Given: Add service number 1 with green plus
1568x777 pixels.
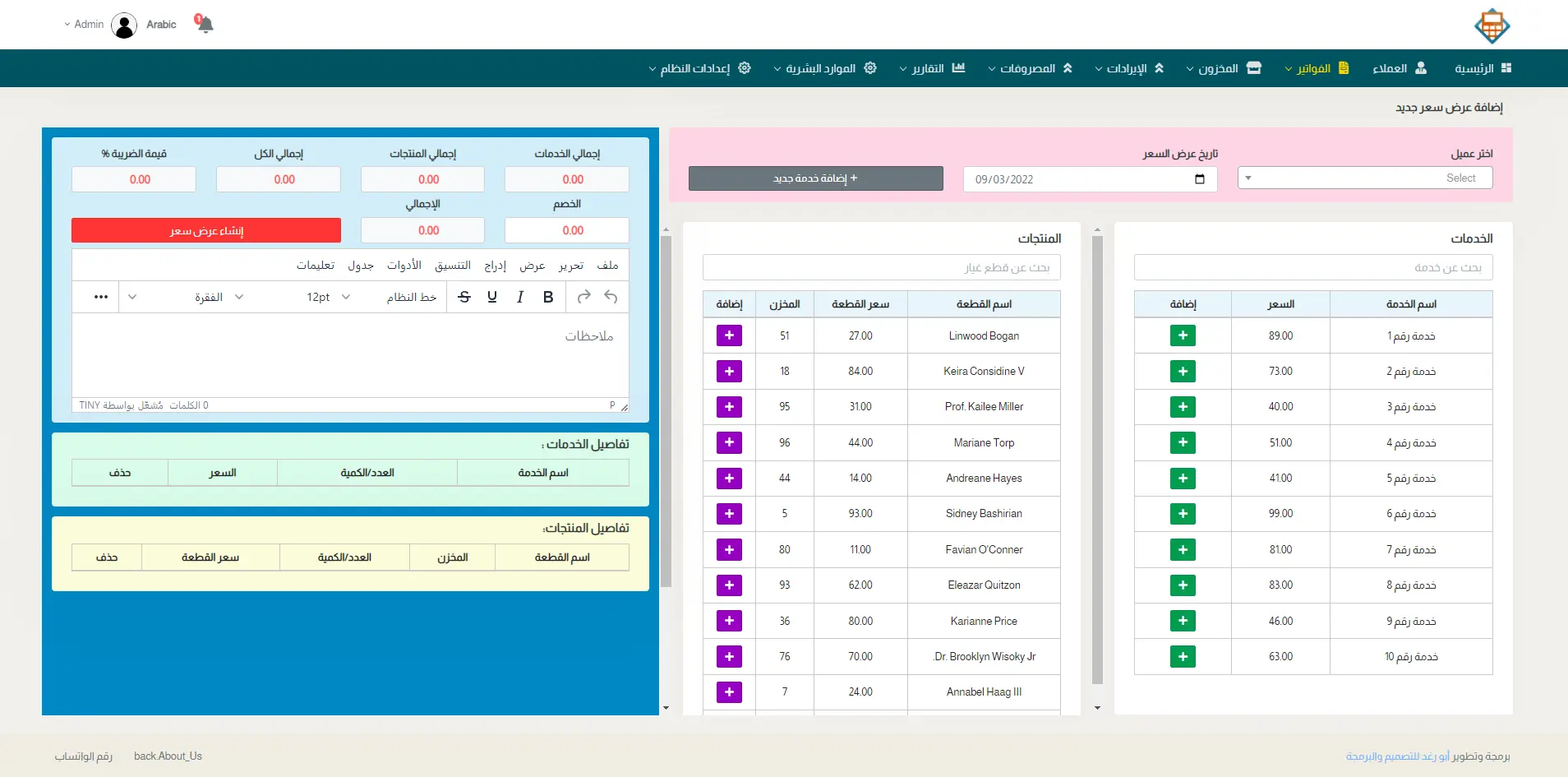Looking at the screenshot, I should (x=1183, y=335).
